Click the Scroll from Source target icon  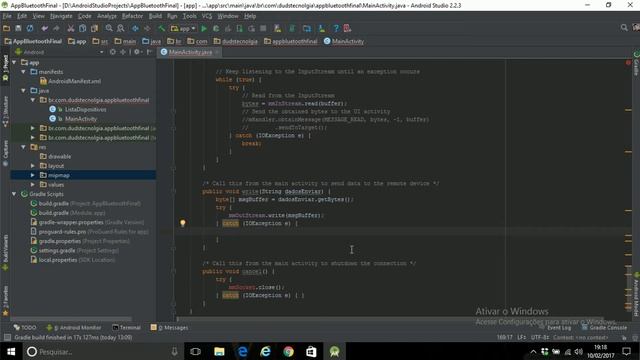click(x=113, y=52)
